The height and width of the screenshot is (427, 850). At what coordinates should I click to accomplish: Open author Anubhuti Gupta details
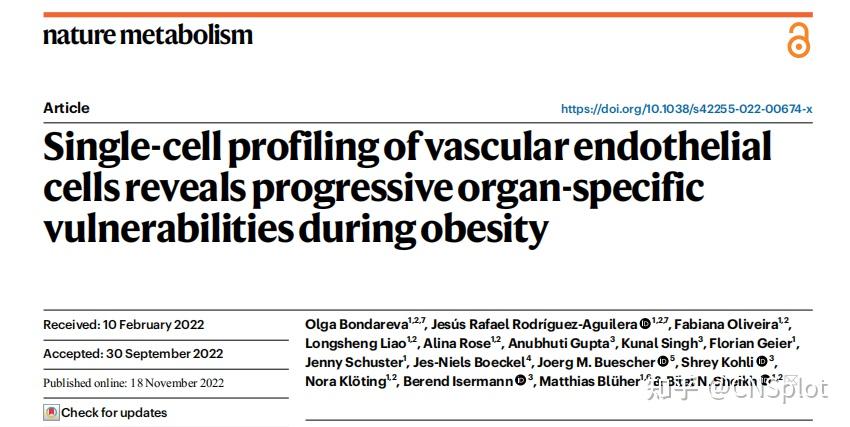tap(558, 343)
